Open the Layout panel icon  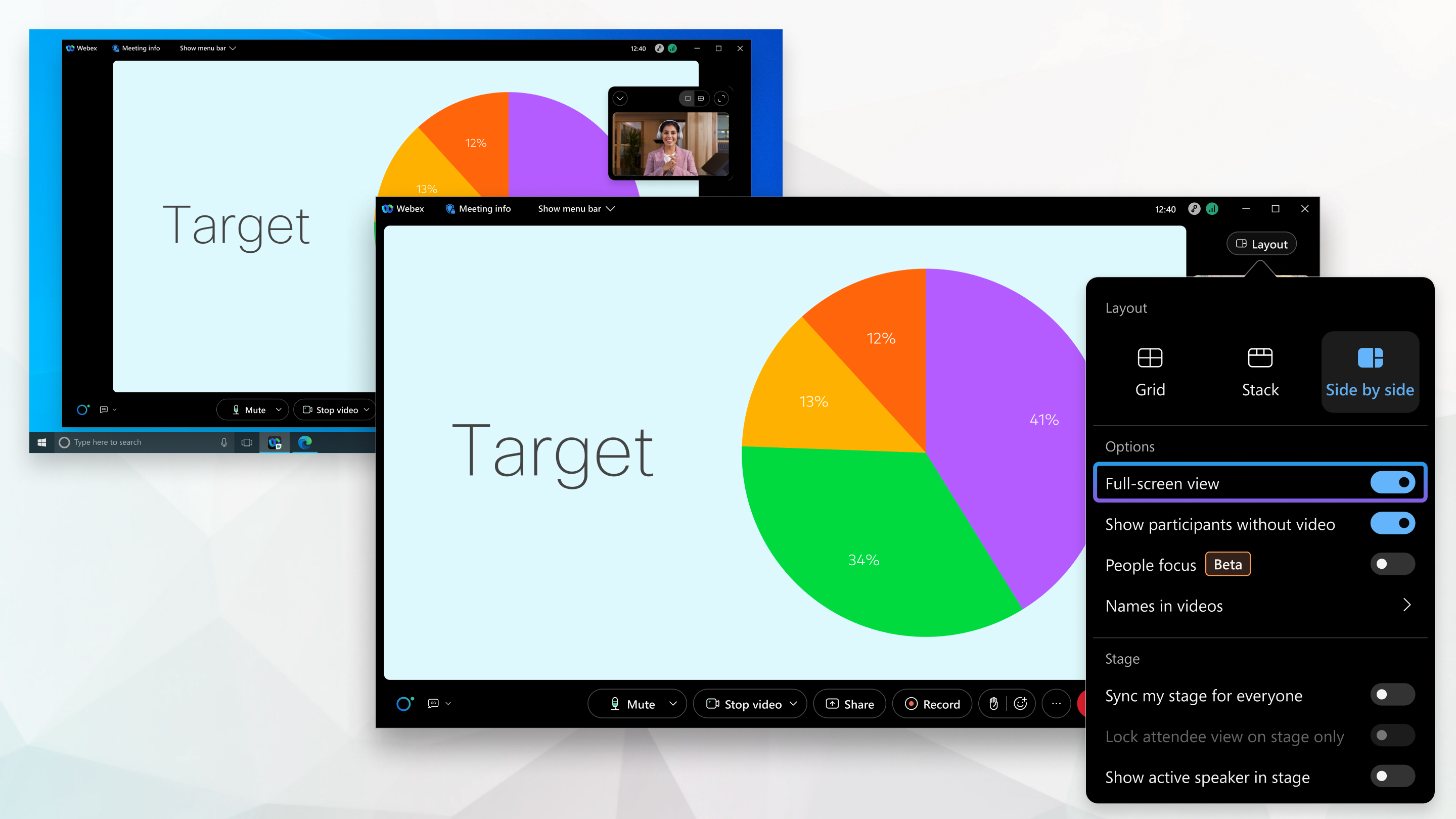coord(1262,244)
